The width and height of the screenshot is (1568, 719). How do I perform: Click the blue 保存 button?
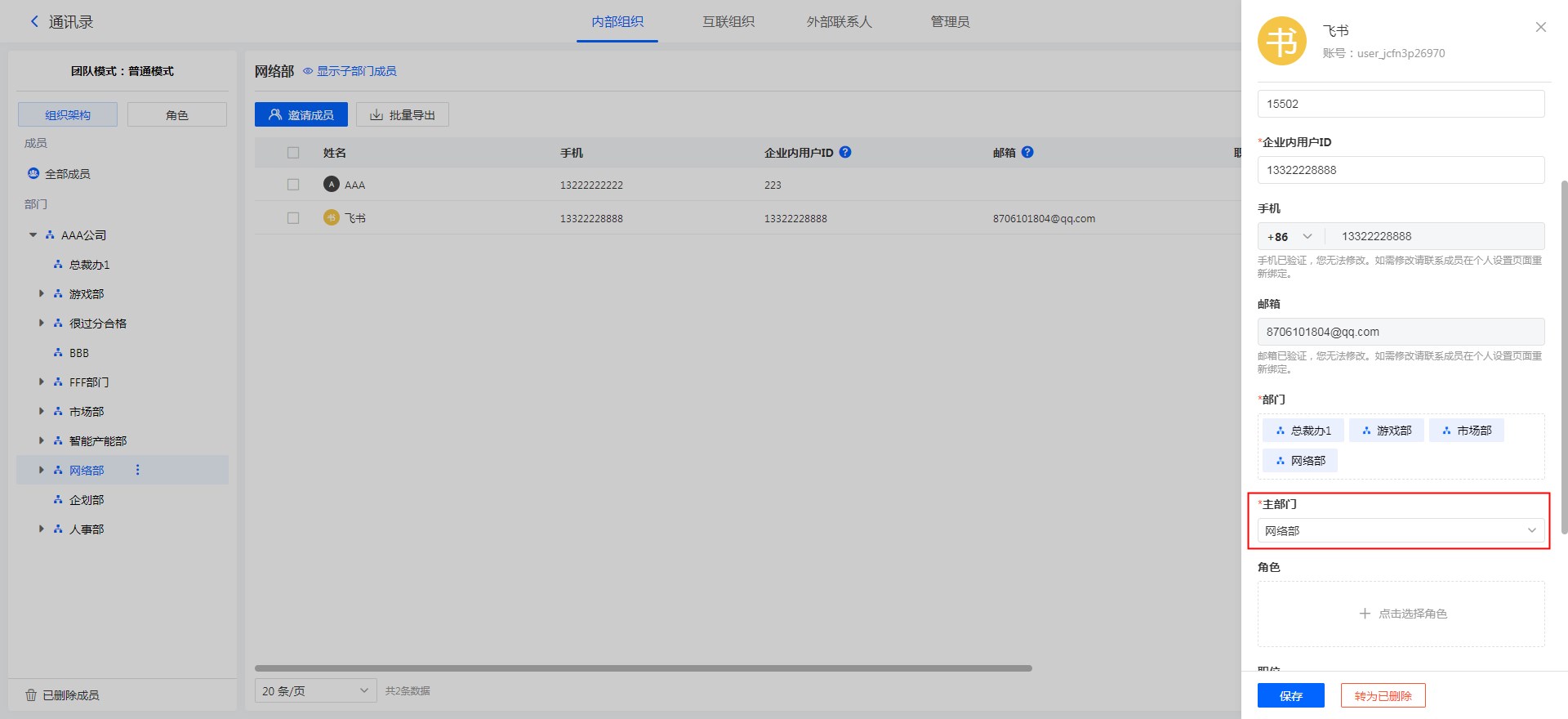(x=1290, y=696)
